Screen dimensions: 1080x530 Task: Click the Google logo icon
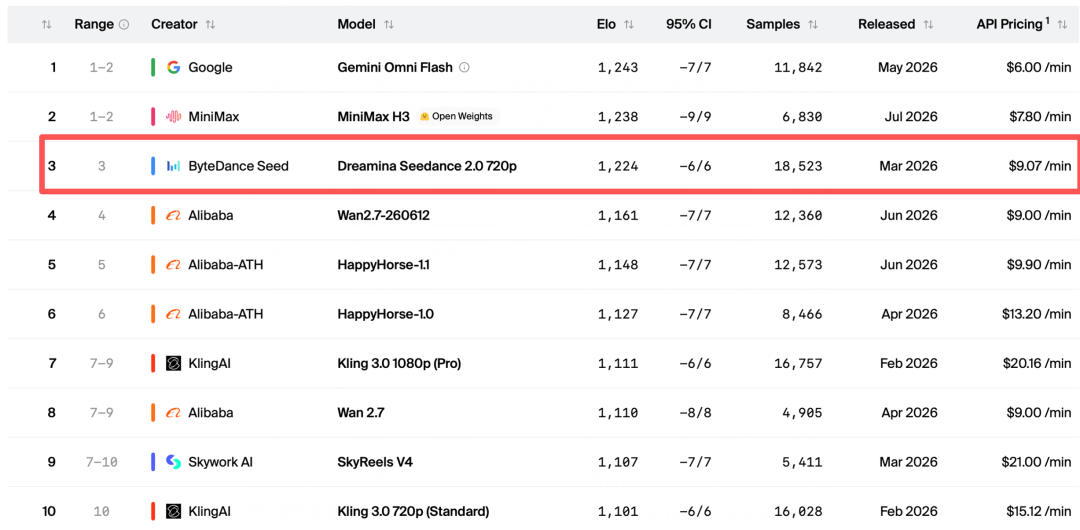[174, 68]
